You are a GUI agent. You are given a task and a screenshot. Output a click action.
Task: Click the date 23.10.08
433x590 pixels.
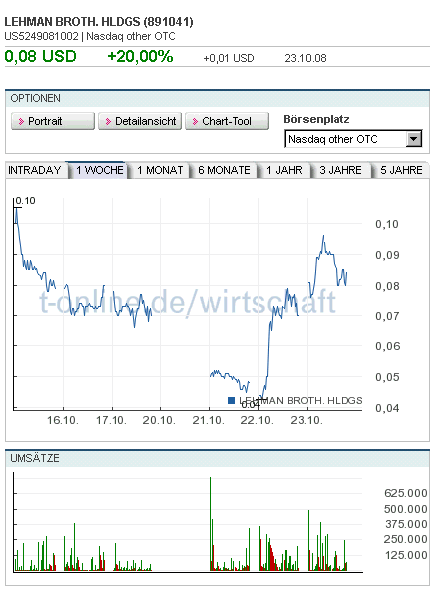[x=305, y=58]
